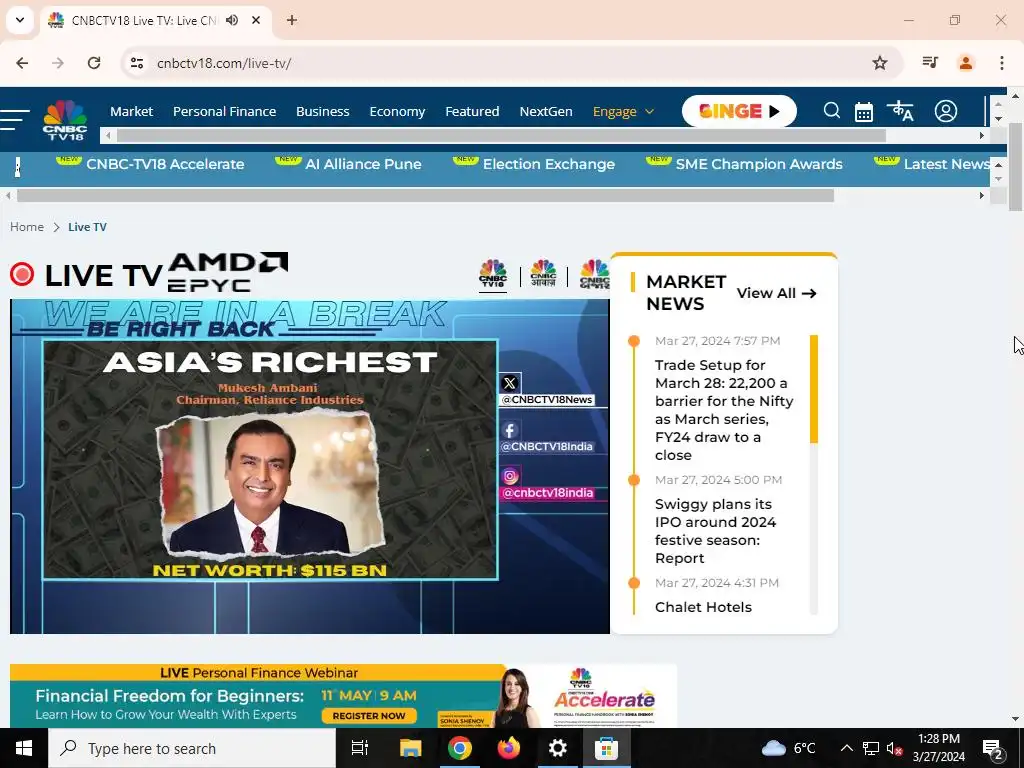Click the taskbar search box
Viewport: 1024px width, 768px height.
pos(192,748)
